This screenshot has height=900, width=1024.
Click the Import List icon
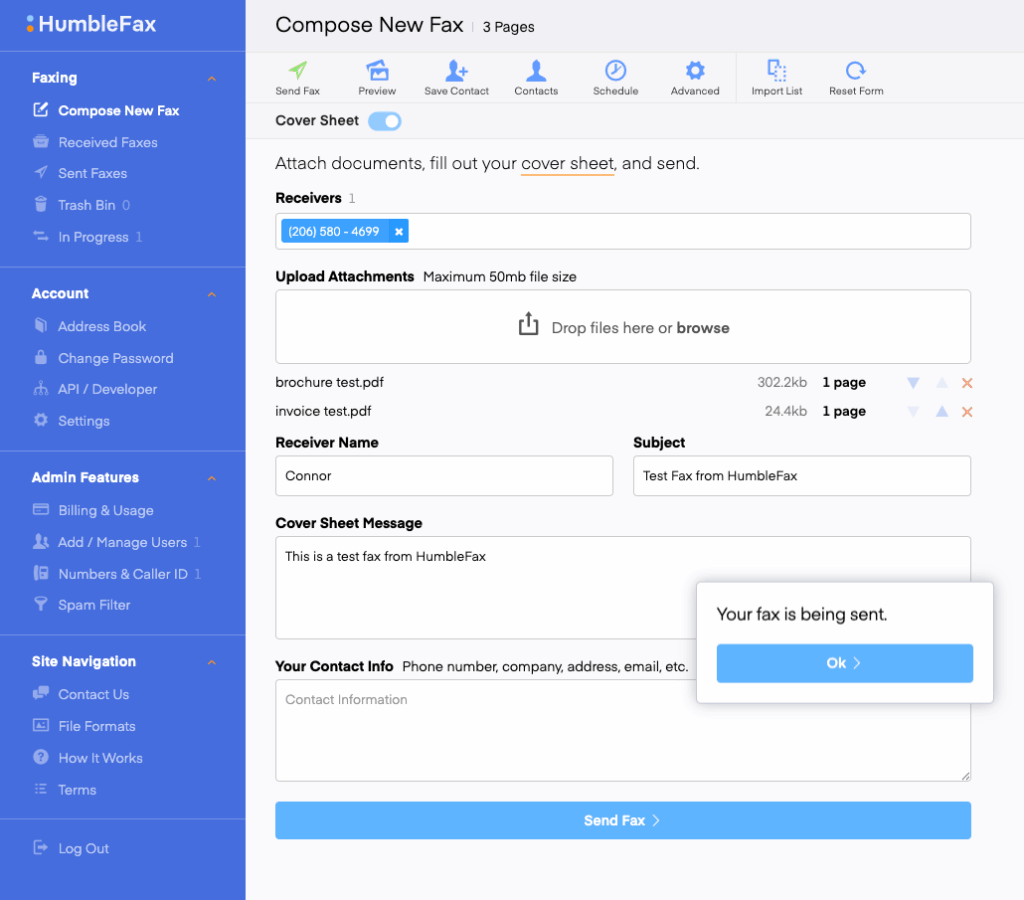[x=777, y=72]
